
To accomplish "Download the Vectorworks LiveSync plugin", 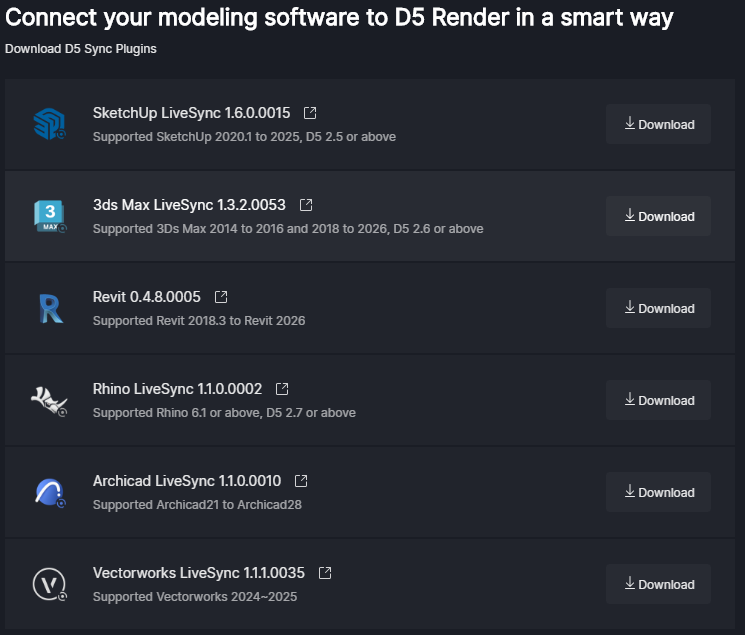I will (x=658, y=584).
